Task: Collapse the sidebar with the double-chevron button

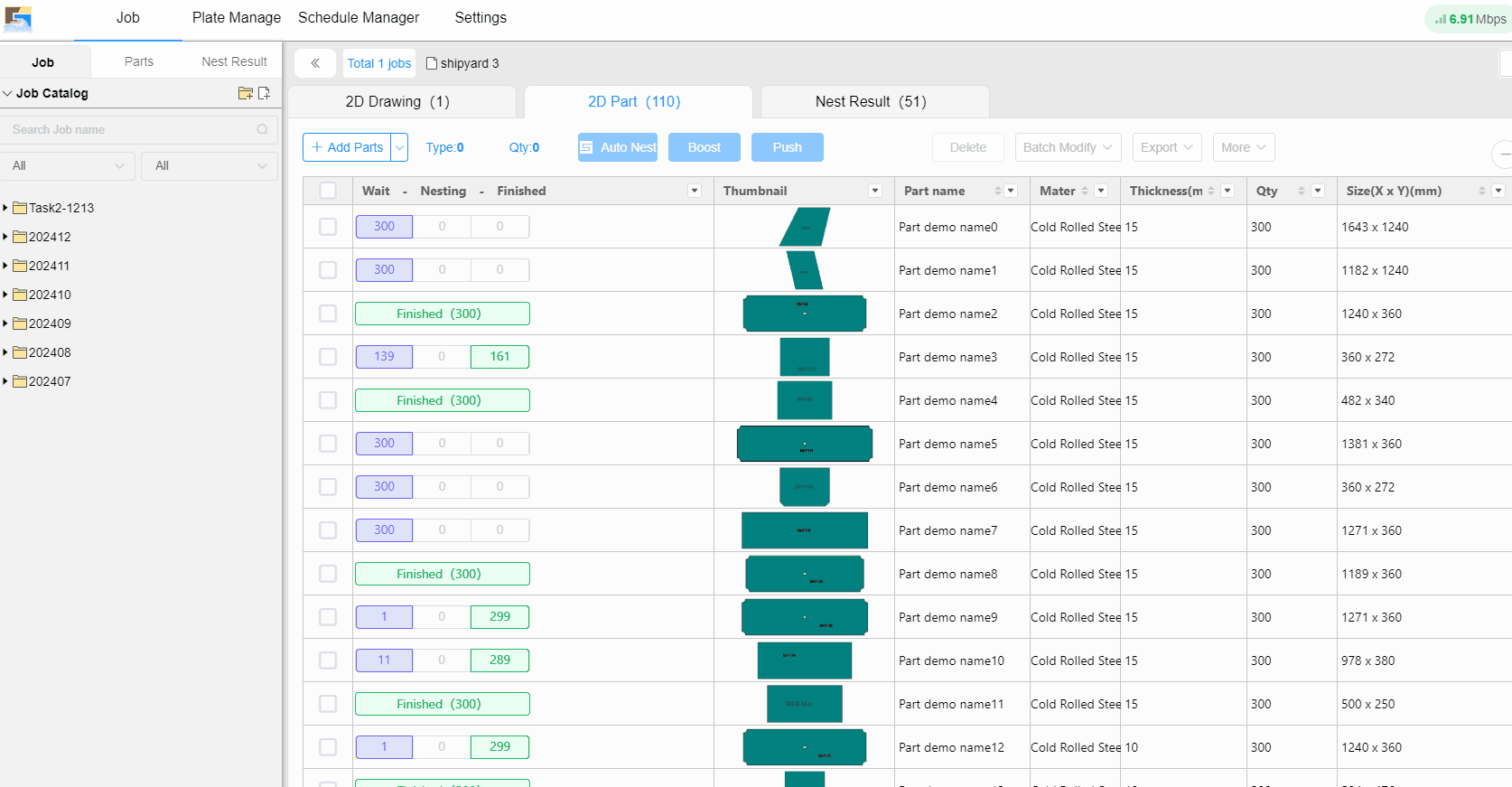Action: pos(315,63)
